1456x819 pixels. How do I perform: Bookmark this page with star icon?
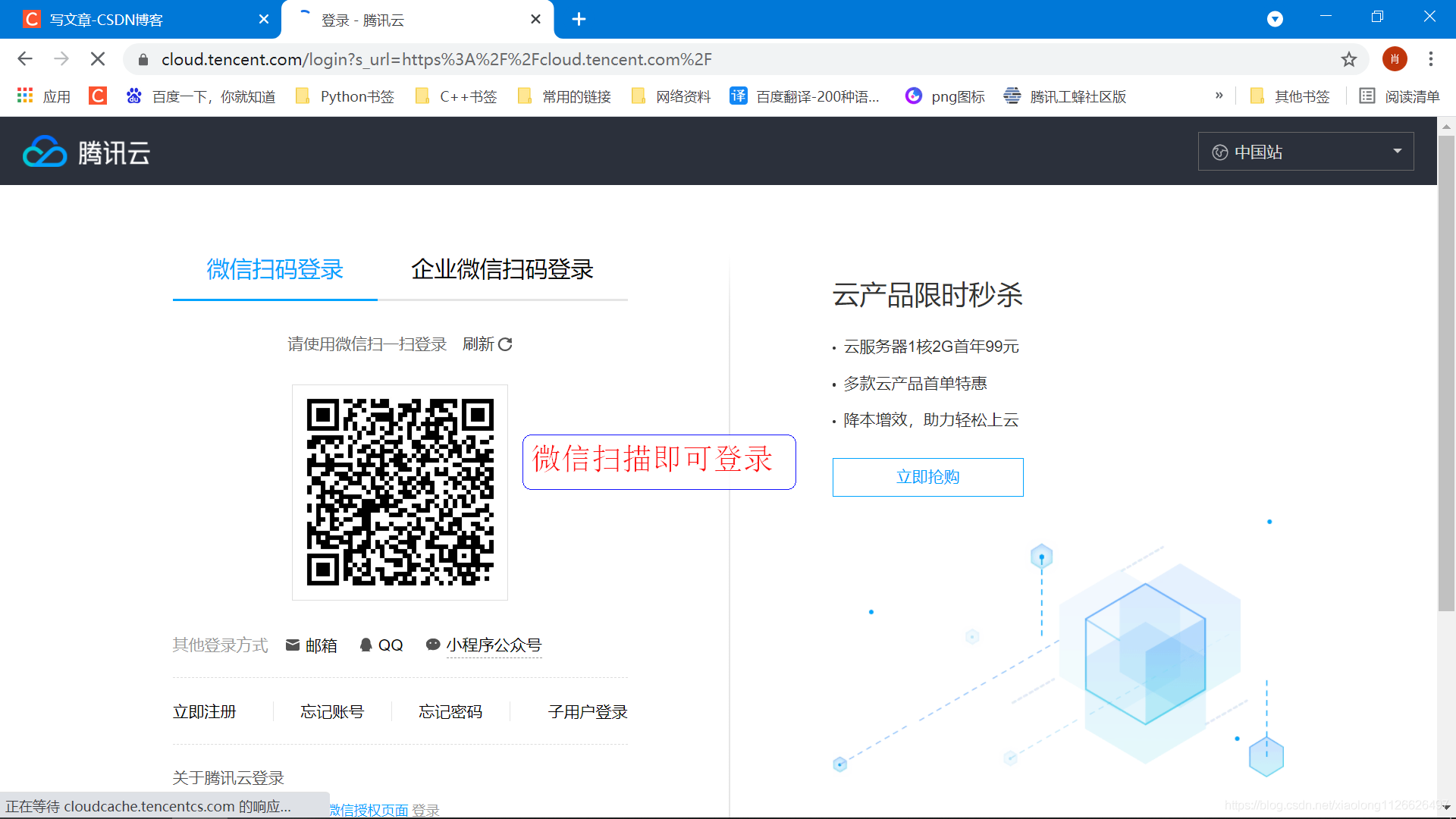point(1348,59)
